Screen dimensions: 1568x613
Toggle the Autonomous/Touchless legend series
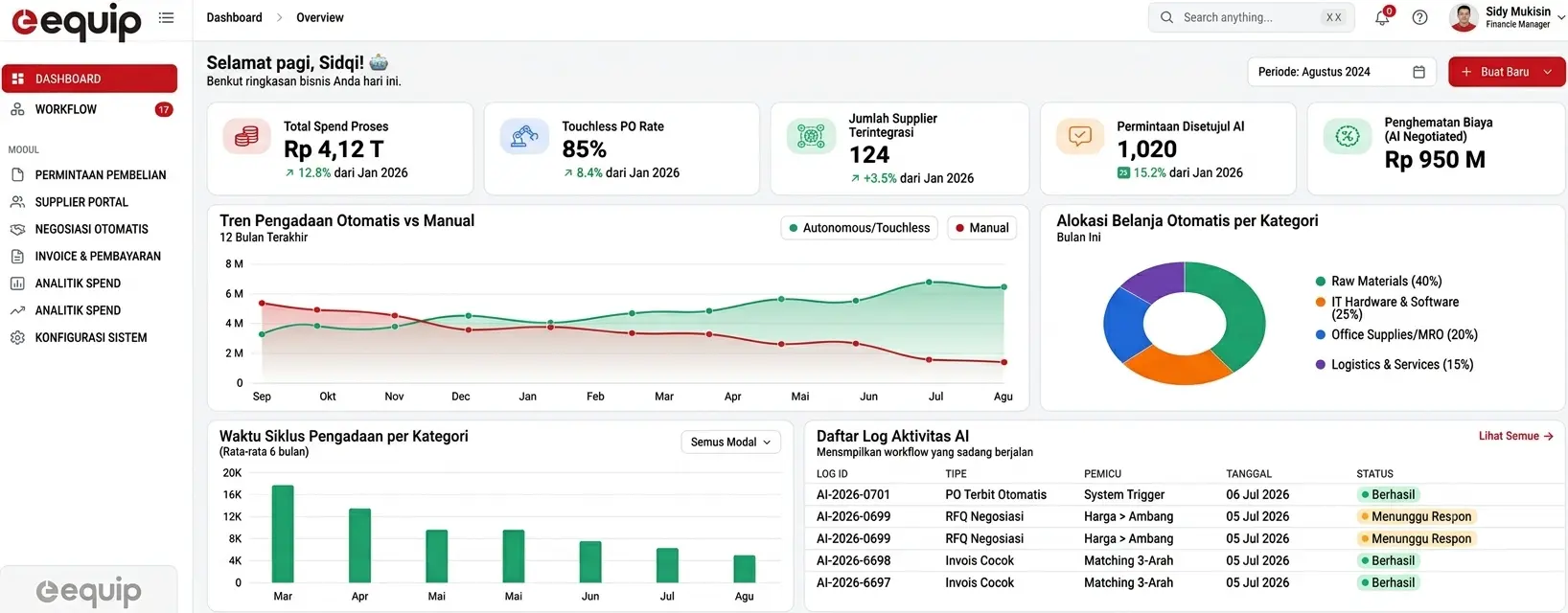(x=859, y=228)
